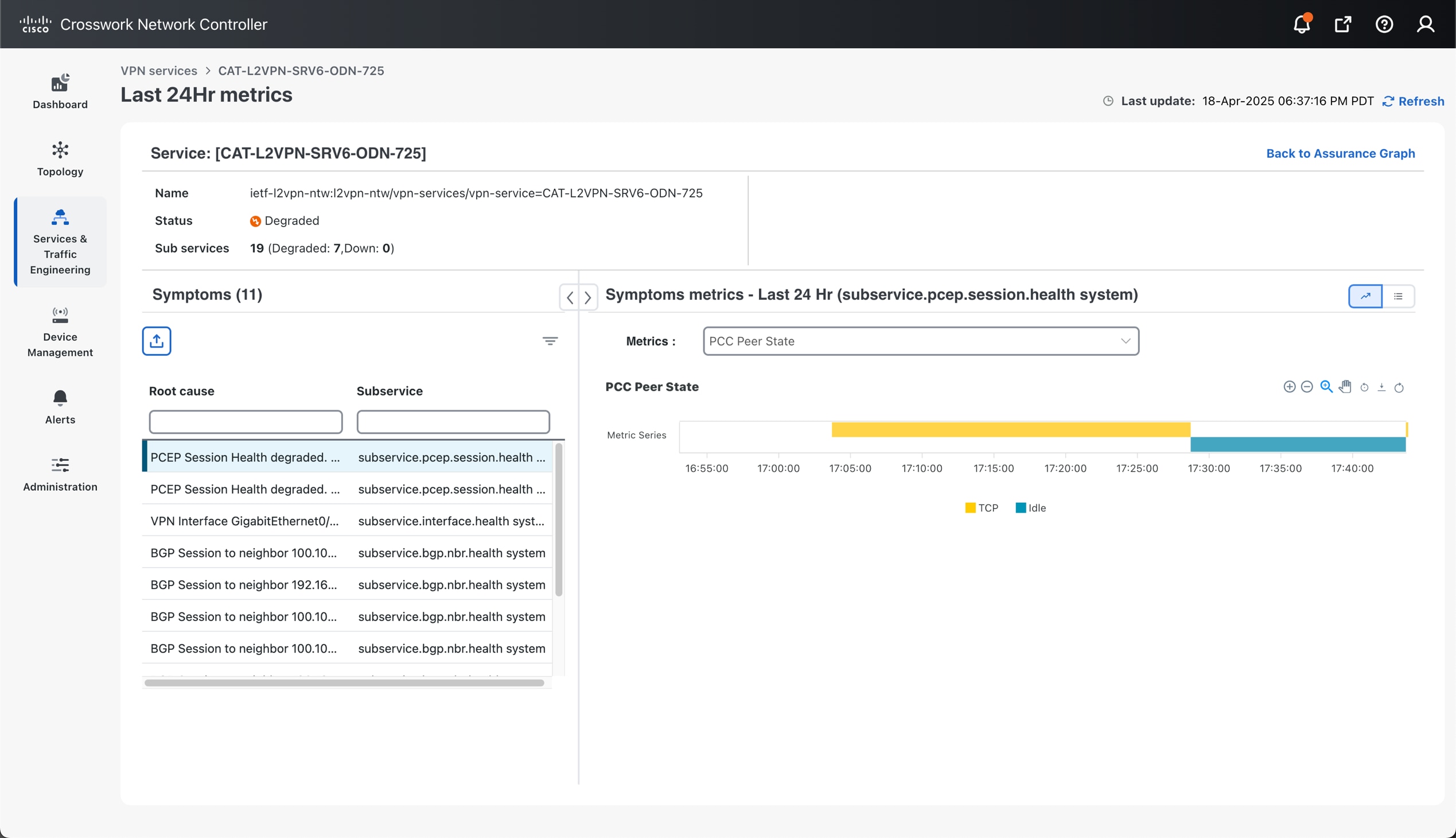Open Topology in sidebar

pyautogui.click(x=60, y=159)
